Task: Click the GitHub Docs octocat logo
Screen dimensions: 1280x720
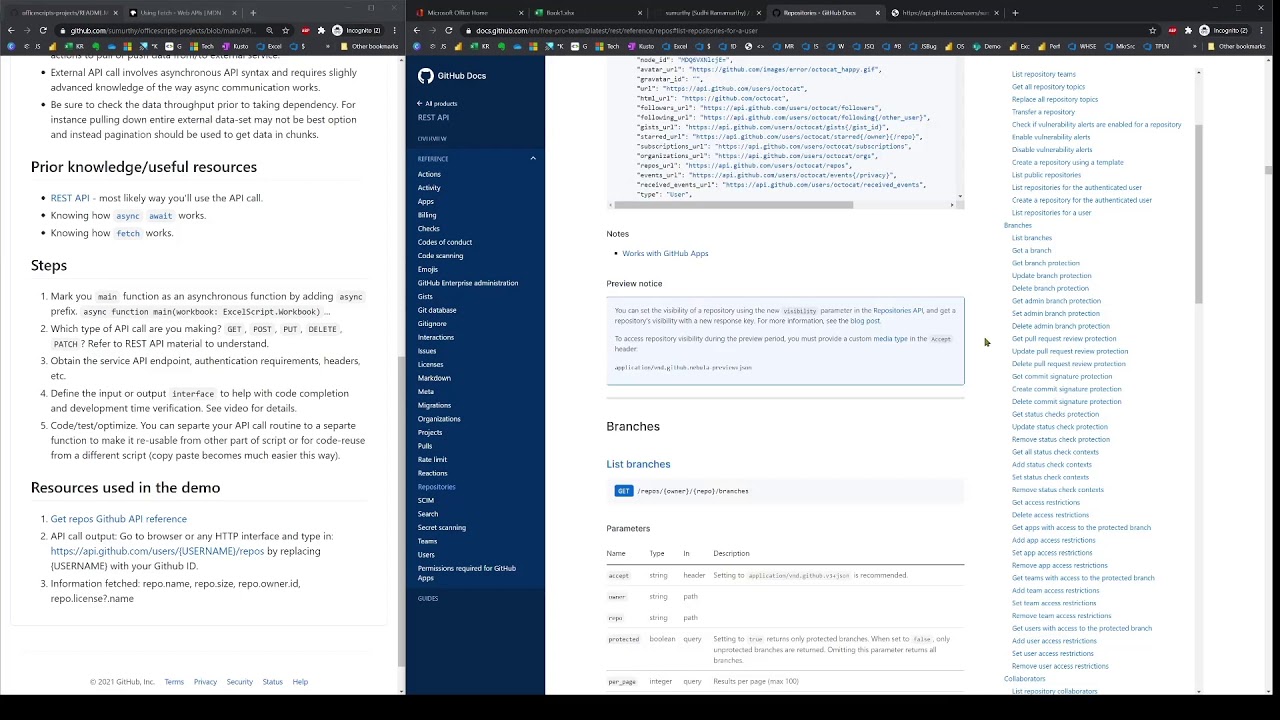Action: [x=426, y=76]
